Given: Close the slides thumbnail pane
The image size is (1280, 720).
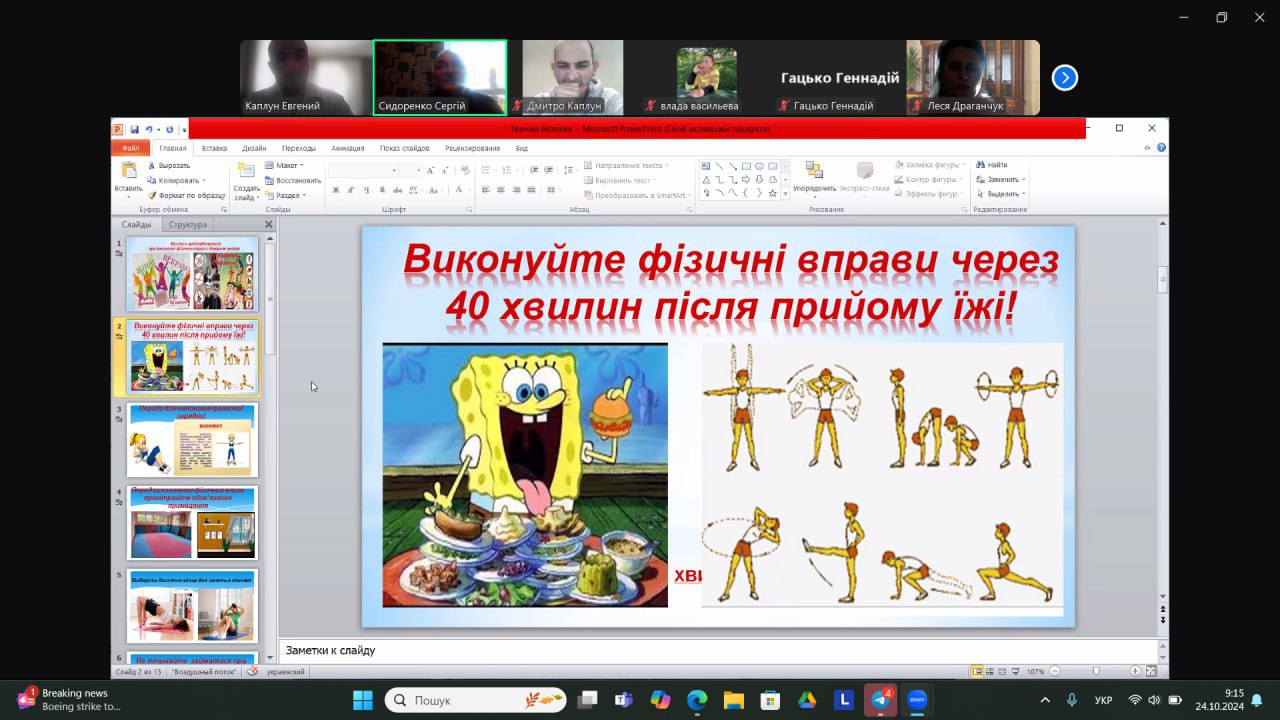Looking at the screenshot, I should pos(268,225).
